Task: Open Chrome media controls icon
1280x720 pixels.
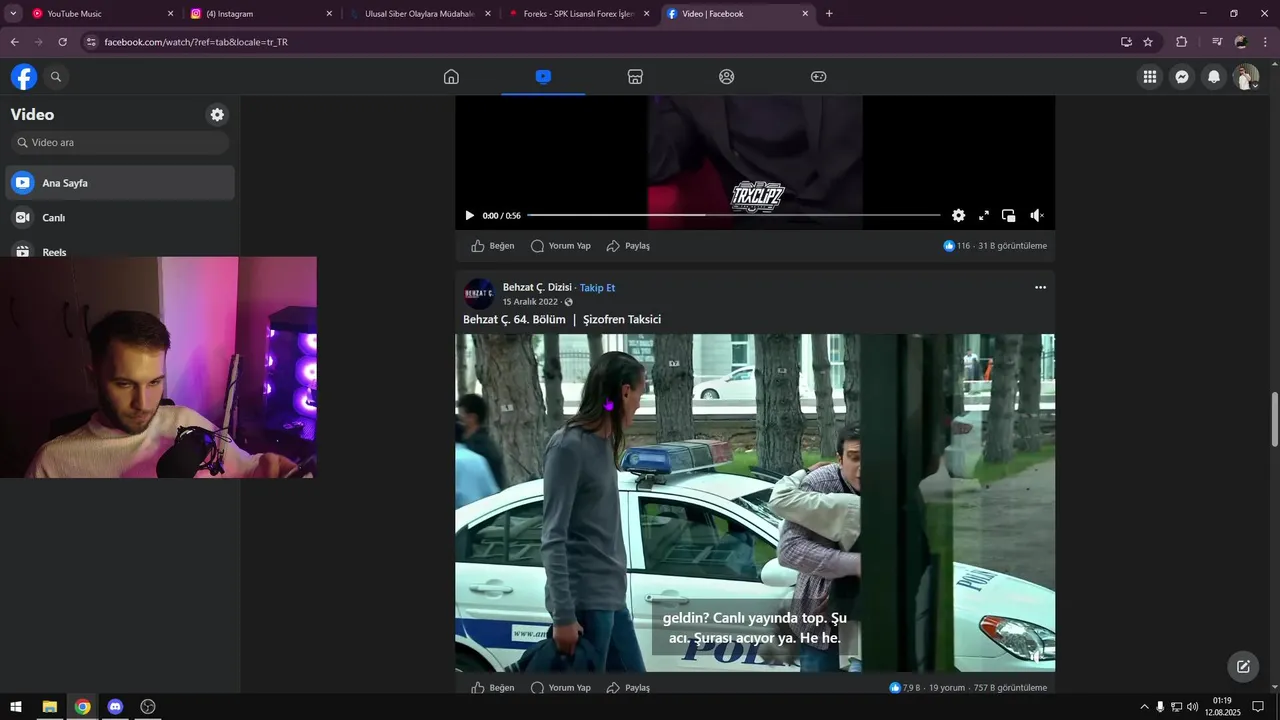Action: (x=1217, y=42)
